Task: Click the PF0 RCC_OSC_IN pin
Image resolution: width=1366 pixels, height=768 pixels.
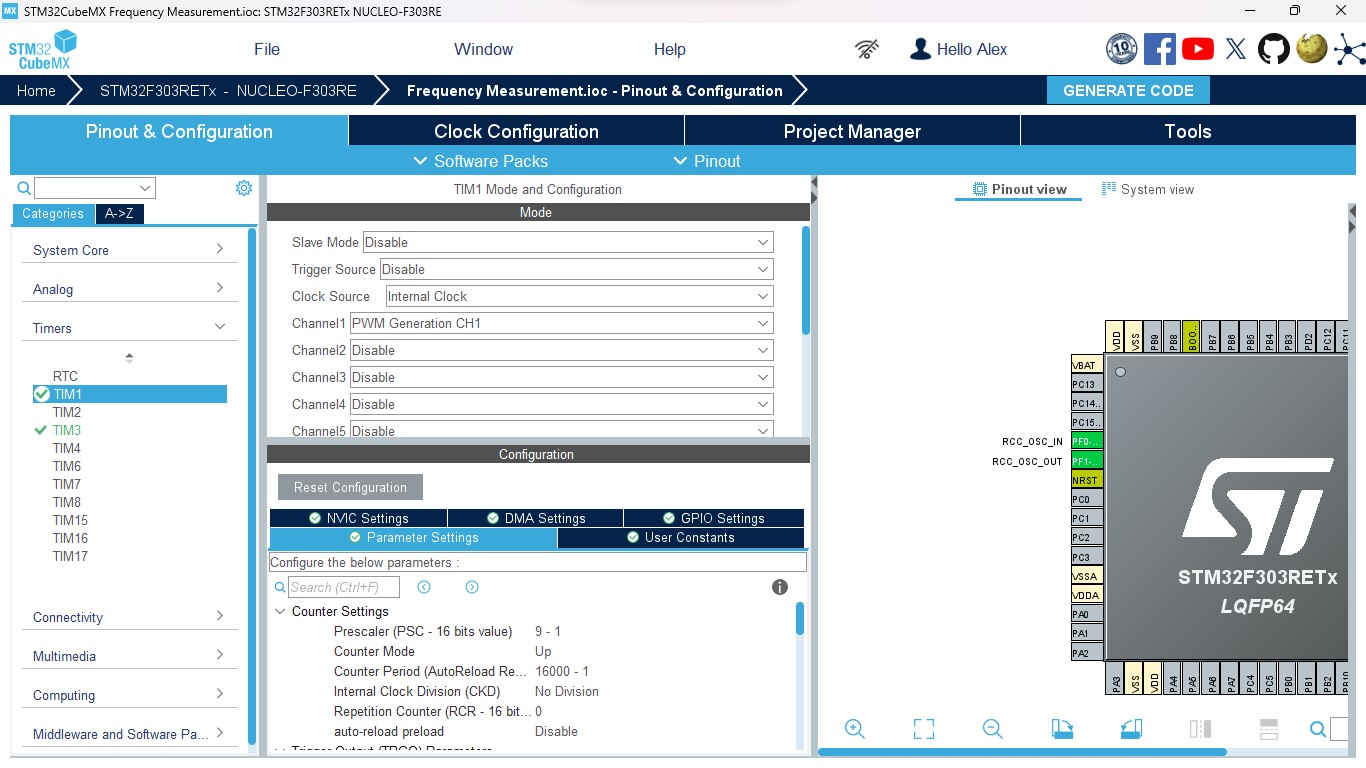Action: (1087, 441)
